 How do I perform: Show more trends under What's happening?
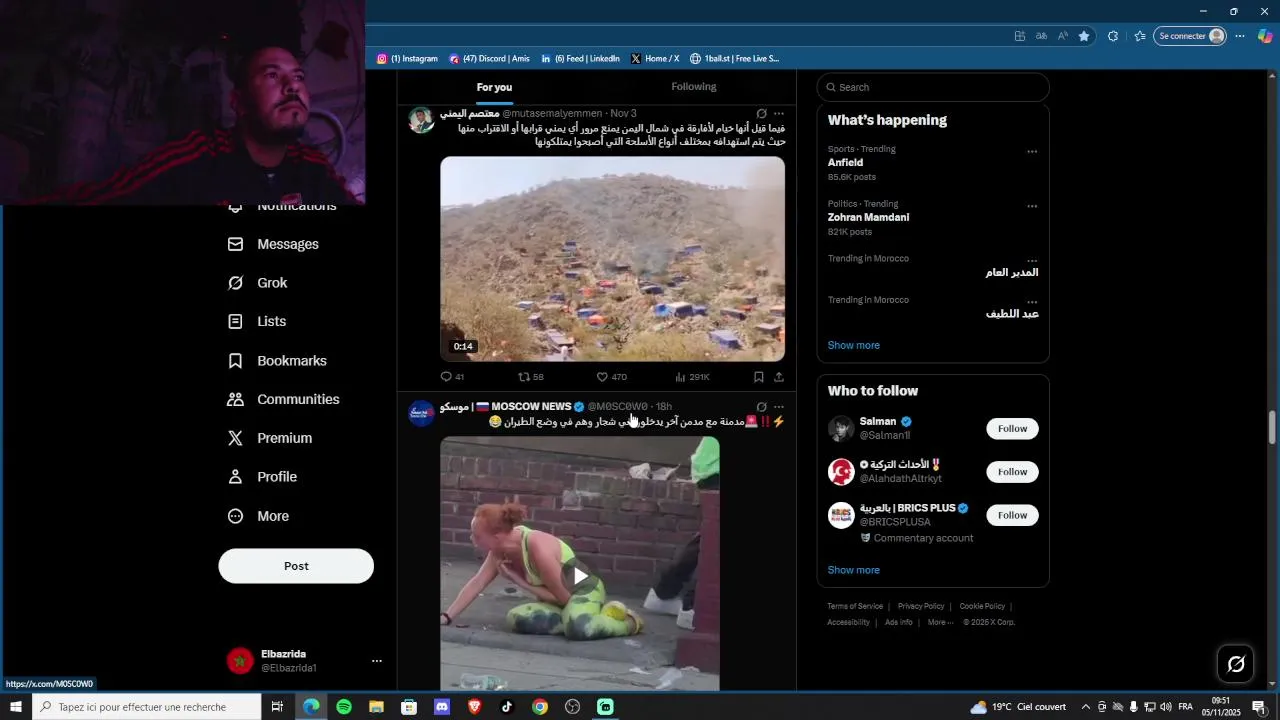point(853,345)
